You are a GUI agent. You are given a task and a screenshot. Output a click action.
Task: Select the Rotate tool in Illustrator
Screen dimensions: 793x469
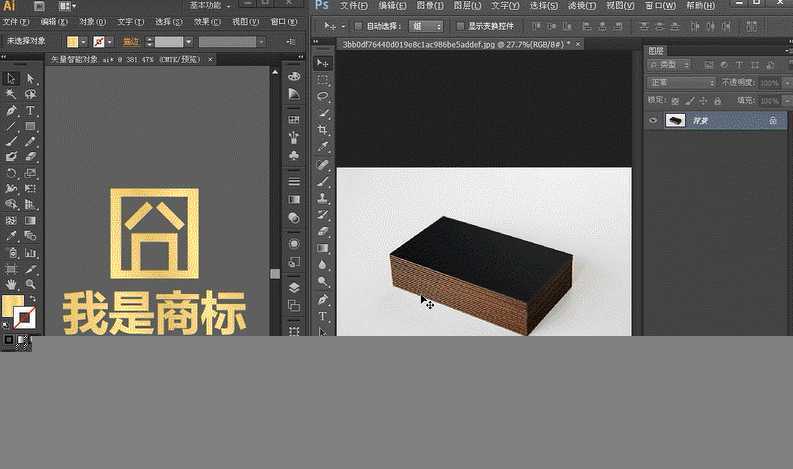(x=11, y=173)
